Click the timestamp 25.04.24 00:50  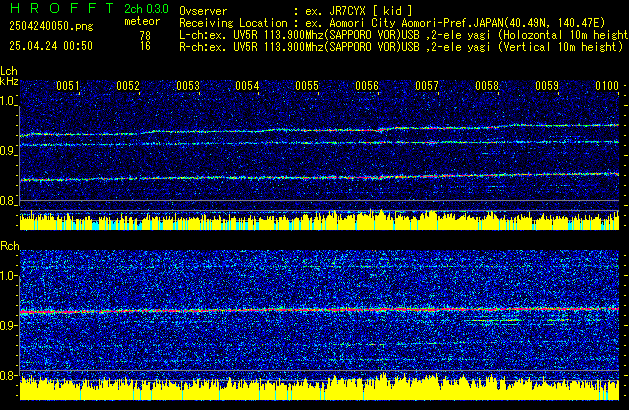[x=51, y=46]
